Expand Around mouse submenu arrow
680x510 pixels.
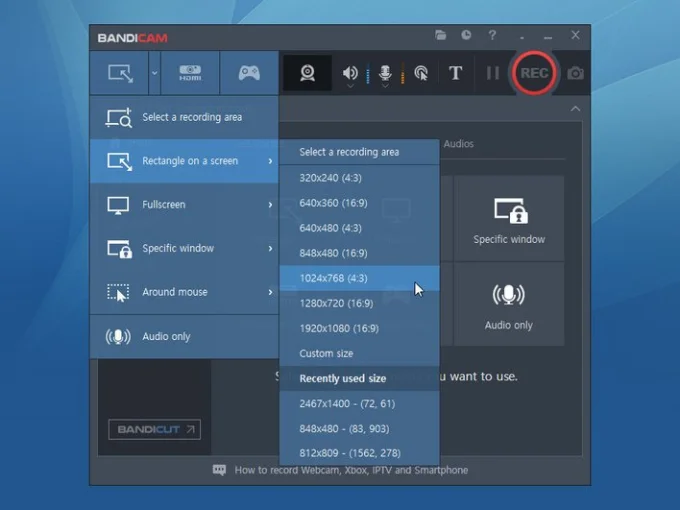point(270,292)
